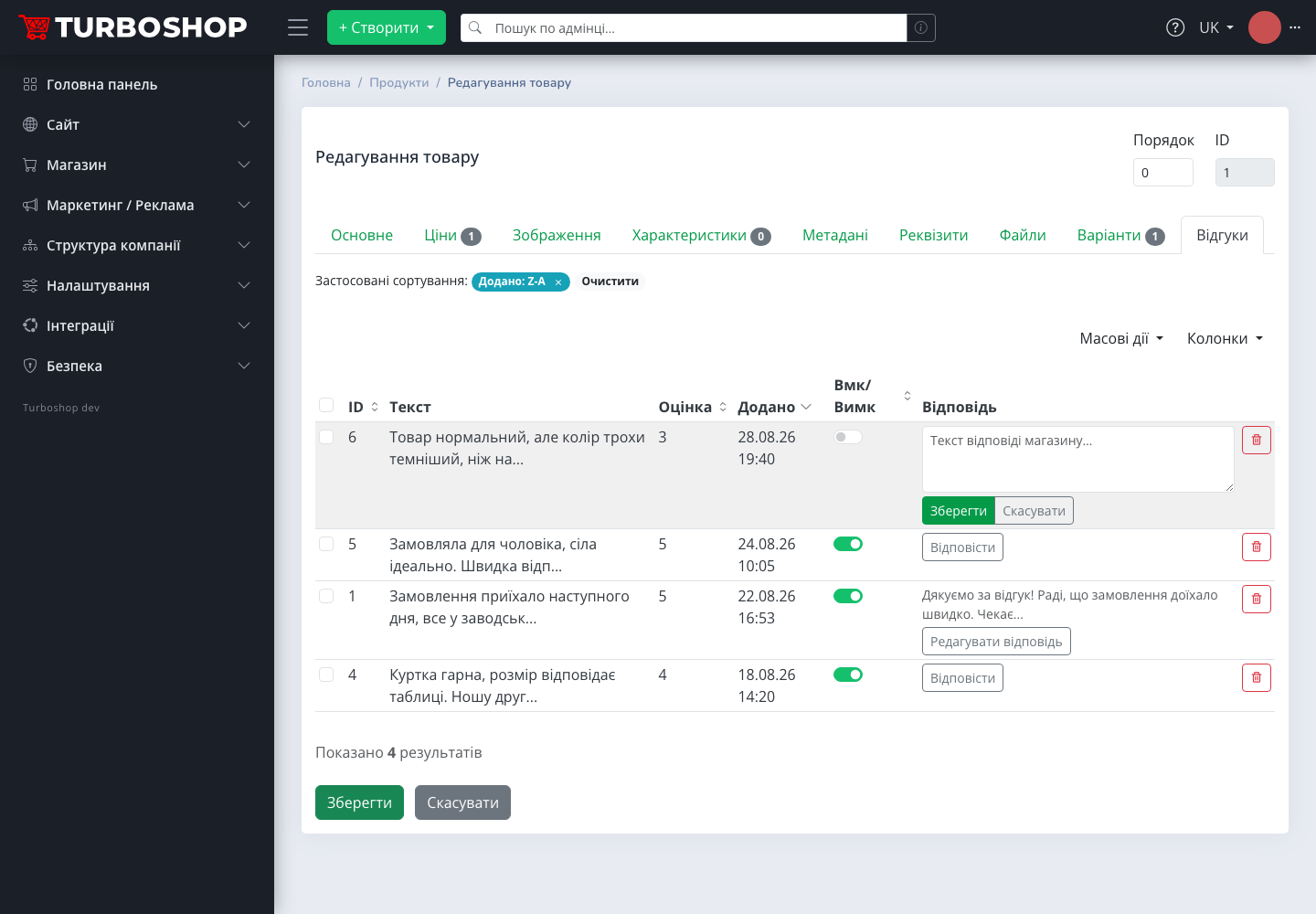
Task: Select all reviews header checkbox
Action: [326, 405]
